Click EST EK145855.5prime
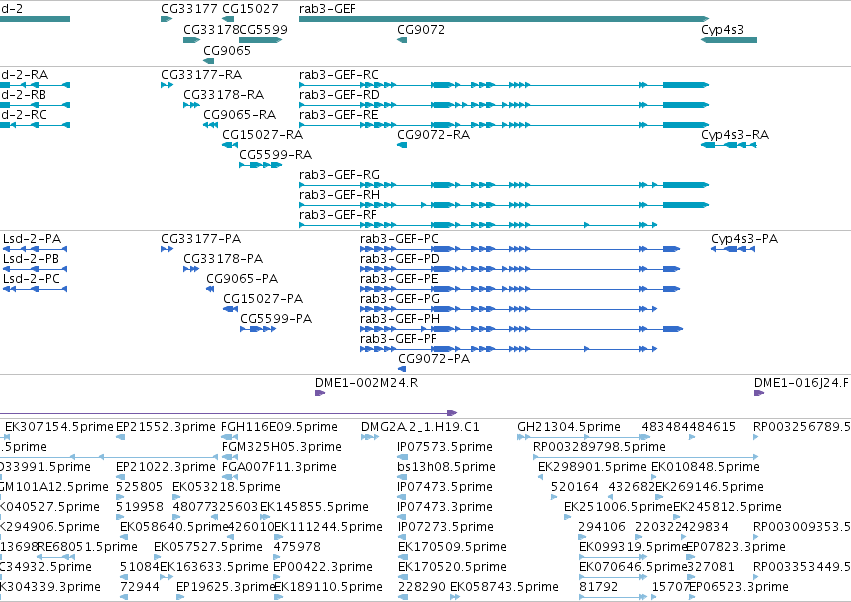The image size is (851, 602). click(x=314, y=507)
